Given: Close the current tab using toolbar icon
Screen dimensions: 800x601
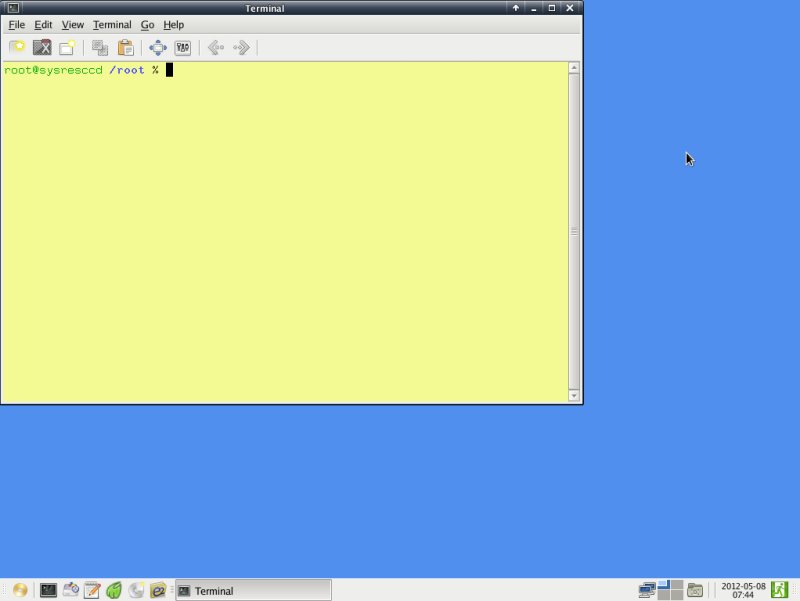Looking at the screenshot, I should coord(42,47).
